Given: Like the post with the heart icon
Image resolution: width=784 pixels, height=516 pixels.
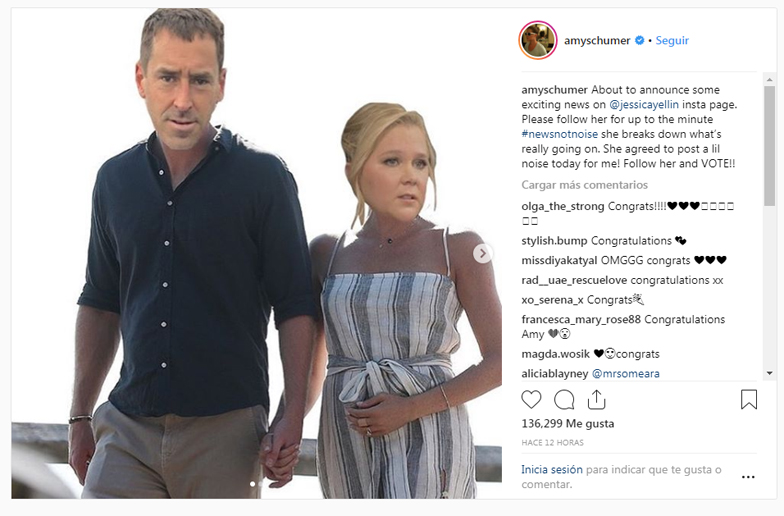Looking at the screenshot, I should [x=532, y=400].
